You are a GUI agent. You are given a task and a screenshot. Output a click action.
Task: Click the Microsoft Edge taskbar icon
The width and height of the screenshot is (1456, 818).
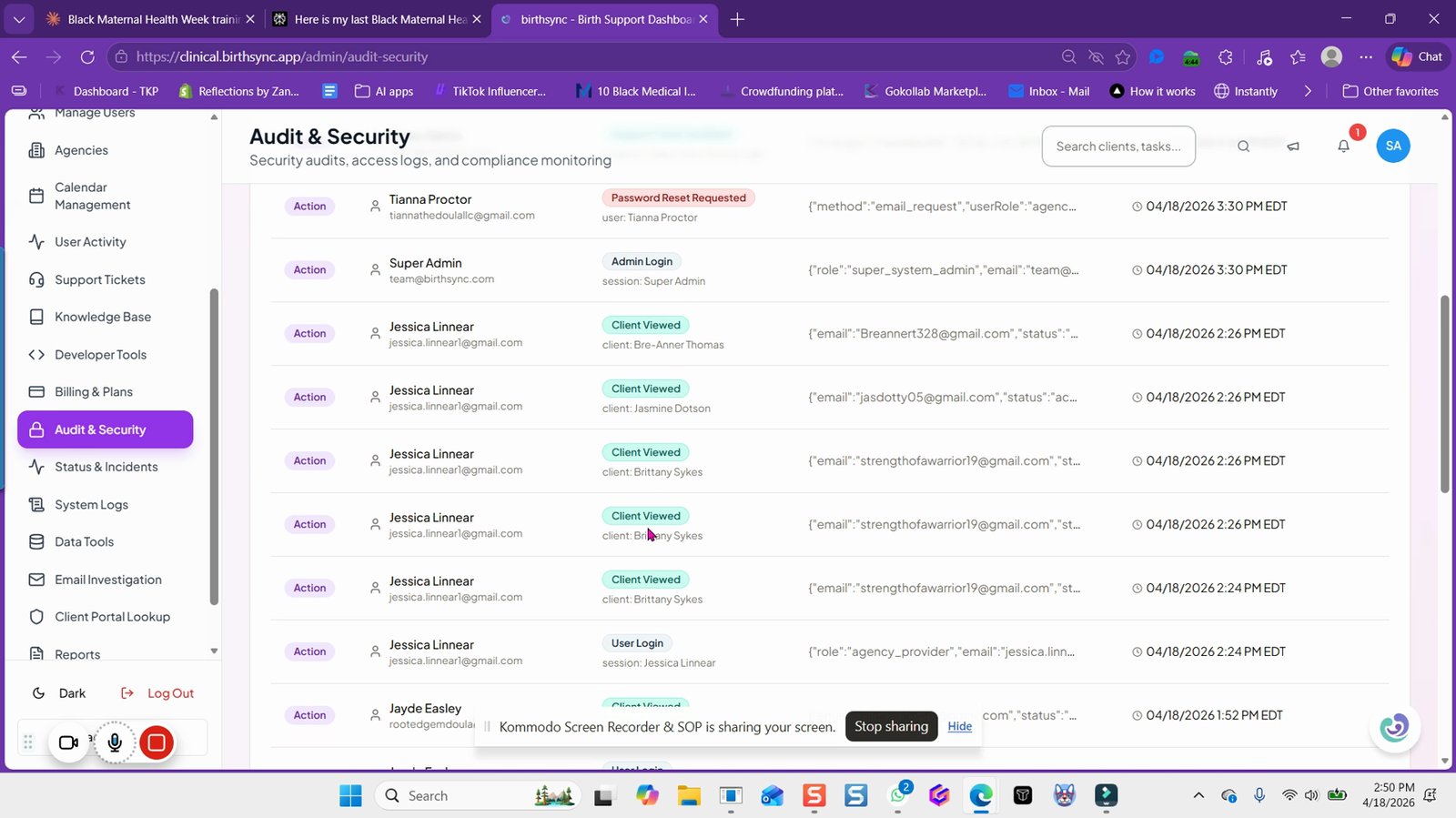tap(981, 795)
